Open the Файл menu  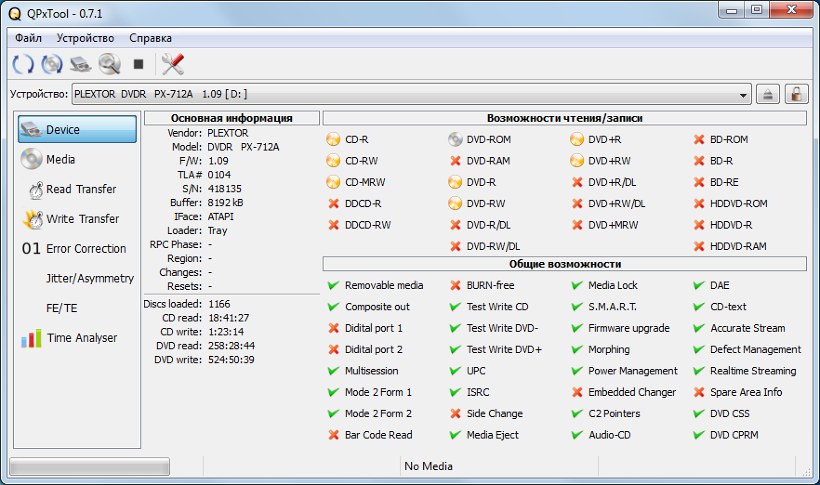click(x=28, y=38)
